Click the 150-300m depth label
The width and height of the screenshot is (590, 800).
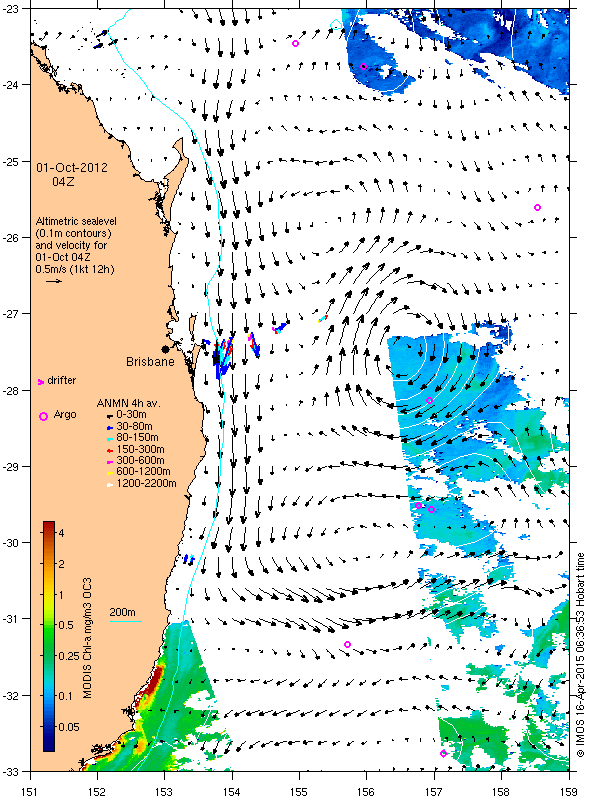coord(140,449)
